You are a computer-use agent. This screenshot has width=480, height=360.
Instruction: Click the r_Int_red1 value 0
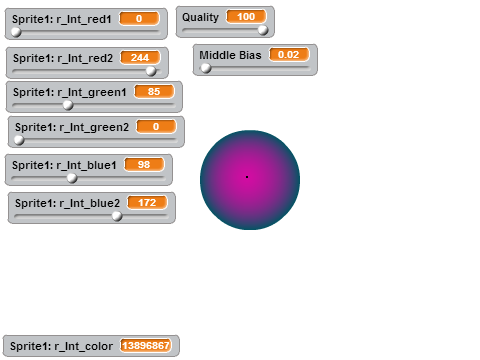[x=139, y=18]
